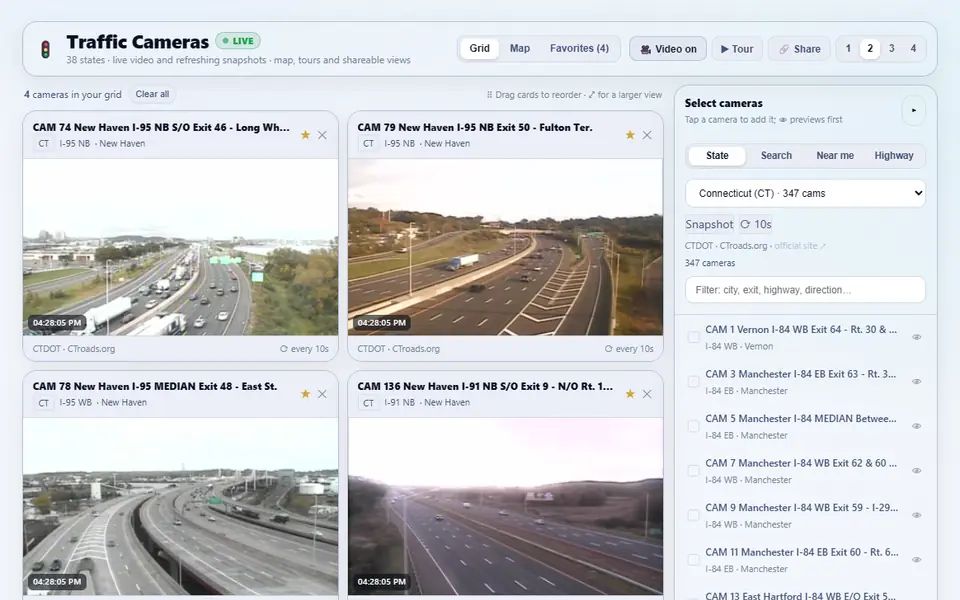Preview CAM 9 Manchester Exit 59 eye
Image resolution: width=960 pixels, height=600 pixels.
click(x=917, y=516)
